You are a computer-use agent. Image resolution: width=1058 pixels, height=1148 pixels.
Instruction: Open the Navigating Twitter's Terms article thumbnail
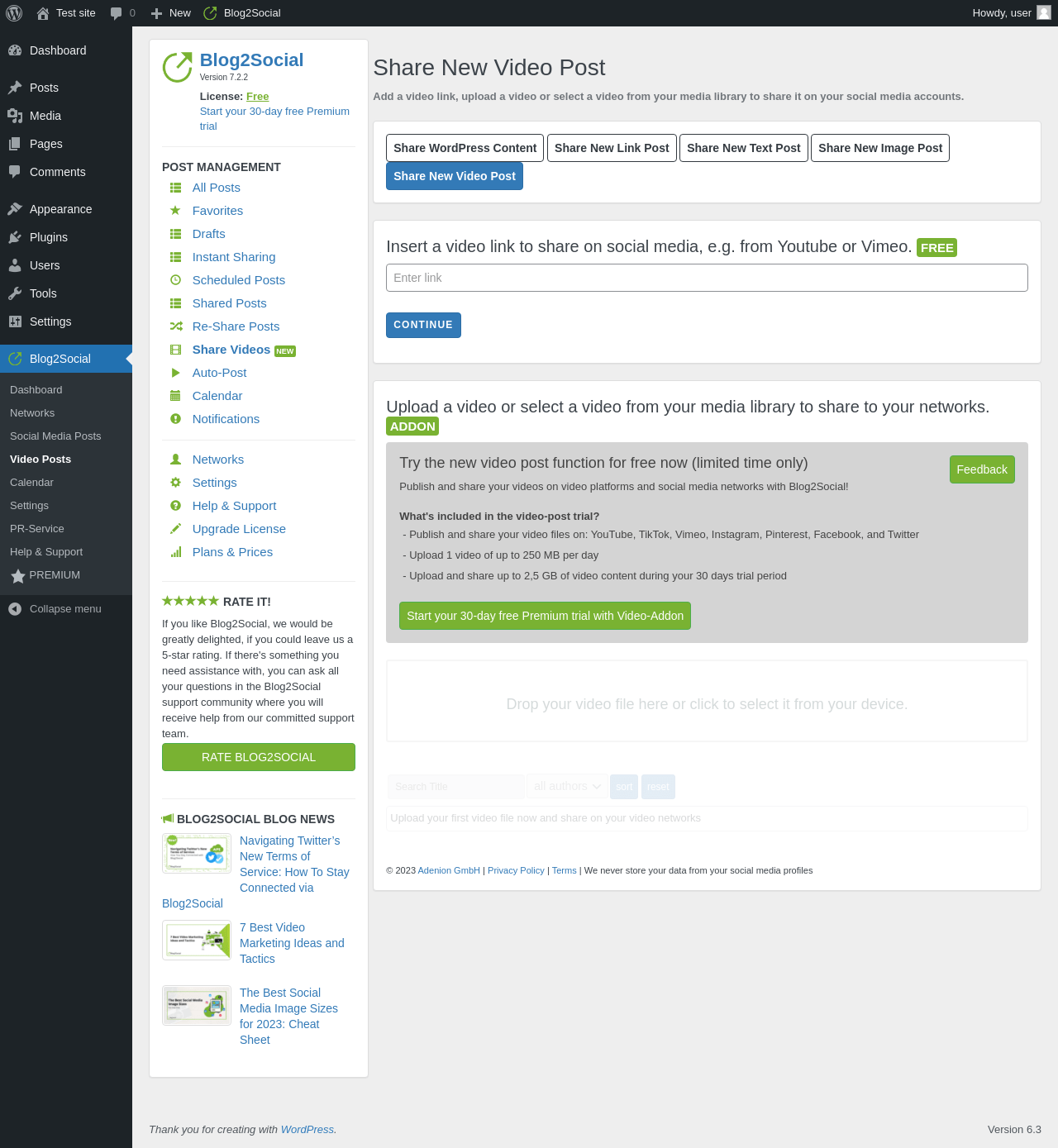197,853
